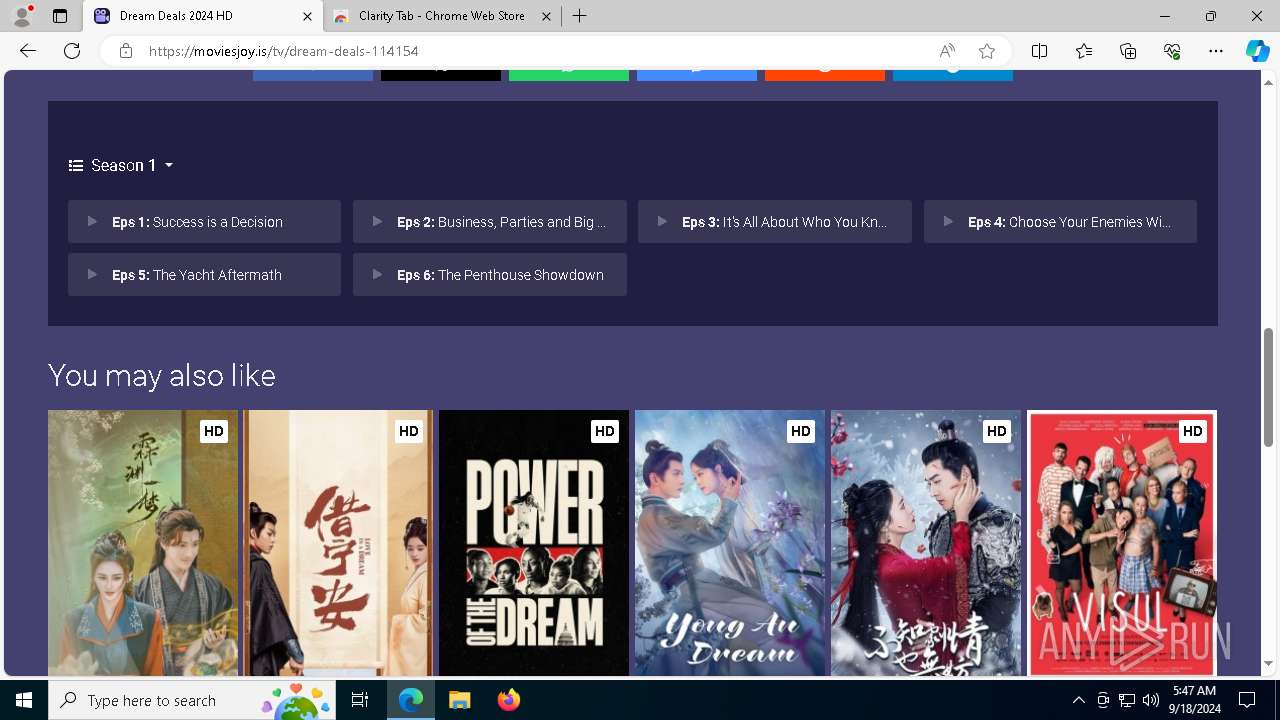Open Split screen icon
Screen dimensions: 1280x720
[1040, 51]
